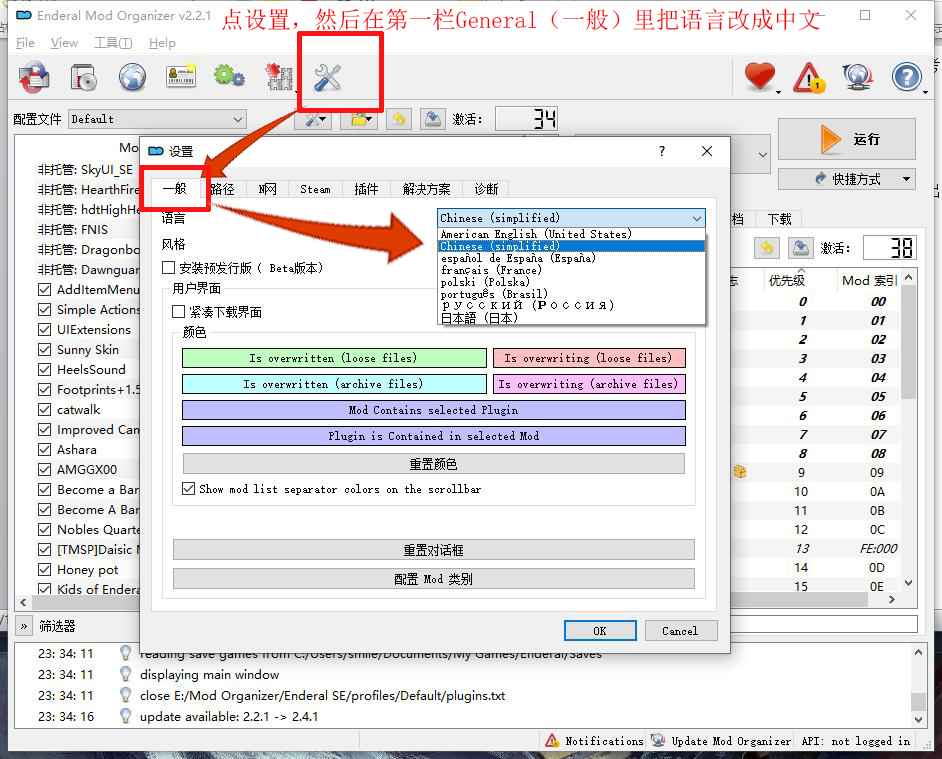Open the blue question mark help icon

click(907, 78)
